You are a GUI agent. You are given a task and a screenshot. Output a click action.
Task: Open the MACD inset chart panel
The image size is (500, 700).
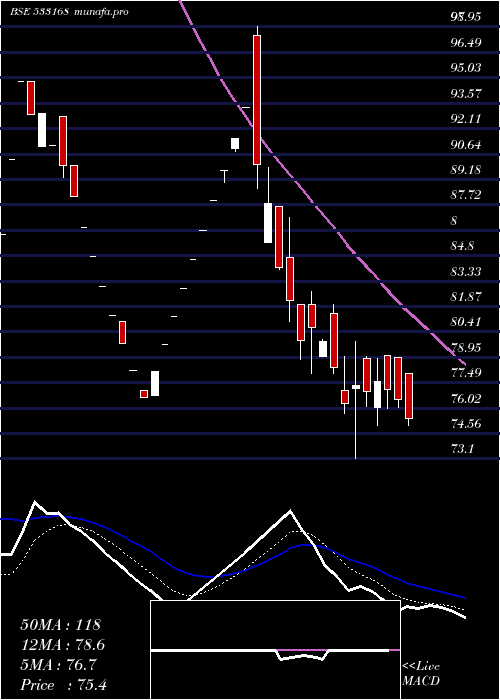coord(275,650)
